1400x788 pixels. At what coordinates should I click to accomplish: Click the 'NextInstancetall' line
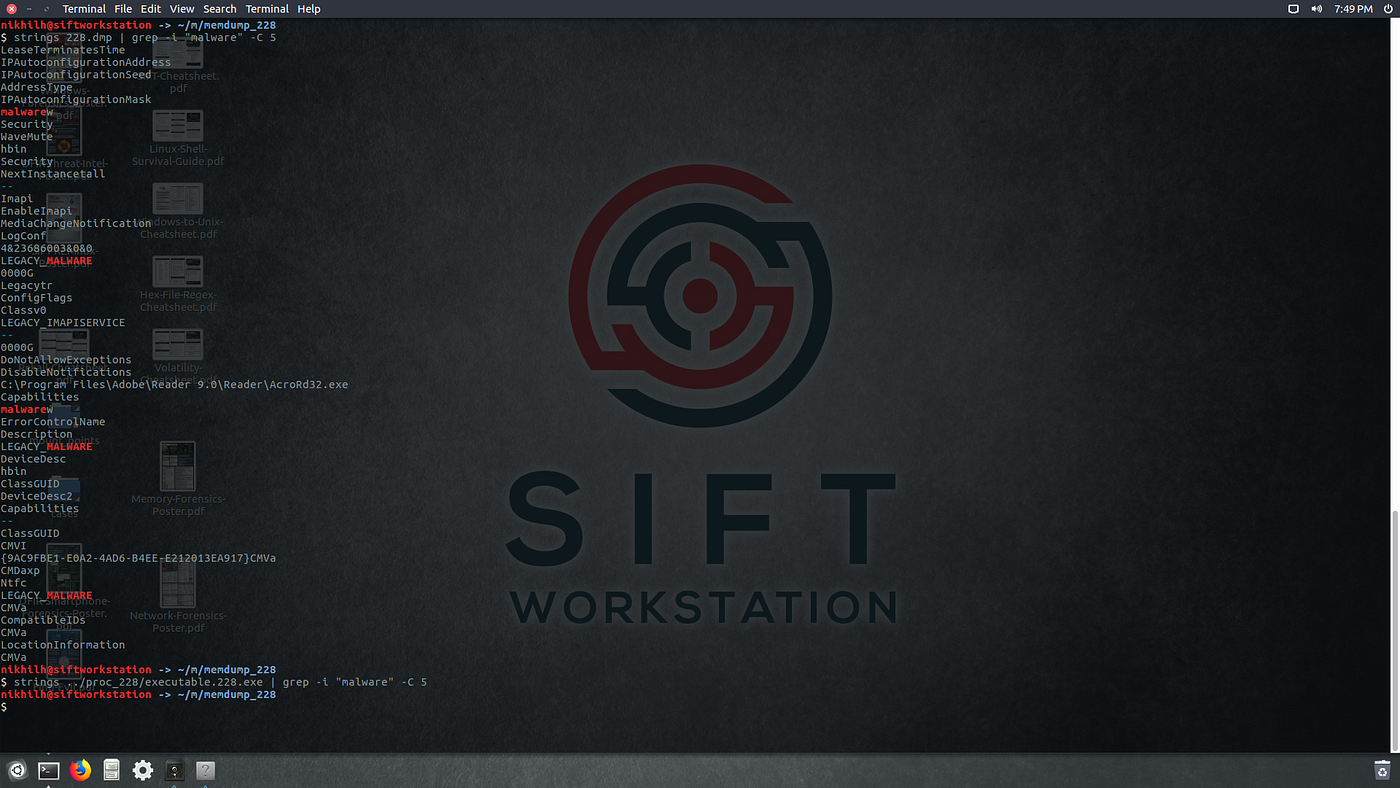tap(53, 173)
